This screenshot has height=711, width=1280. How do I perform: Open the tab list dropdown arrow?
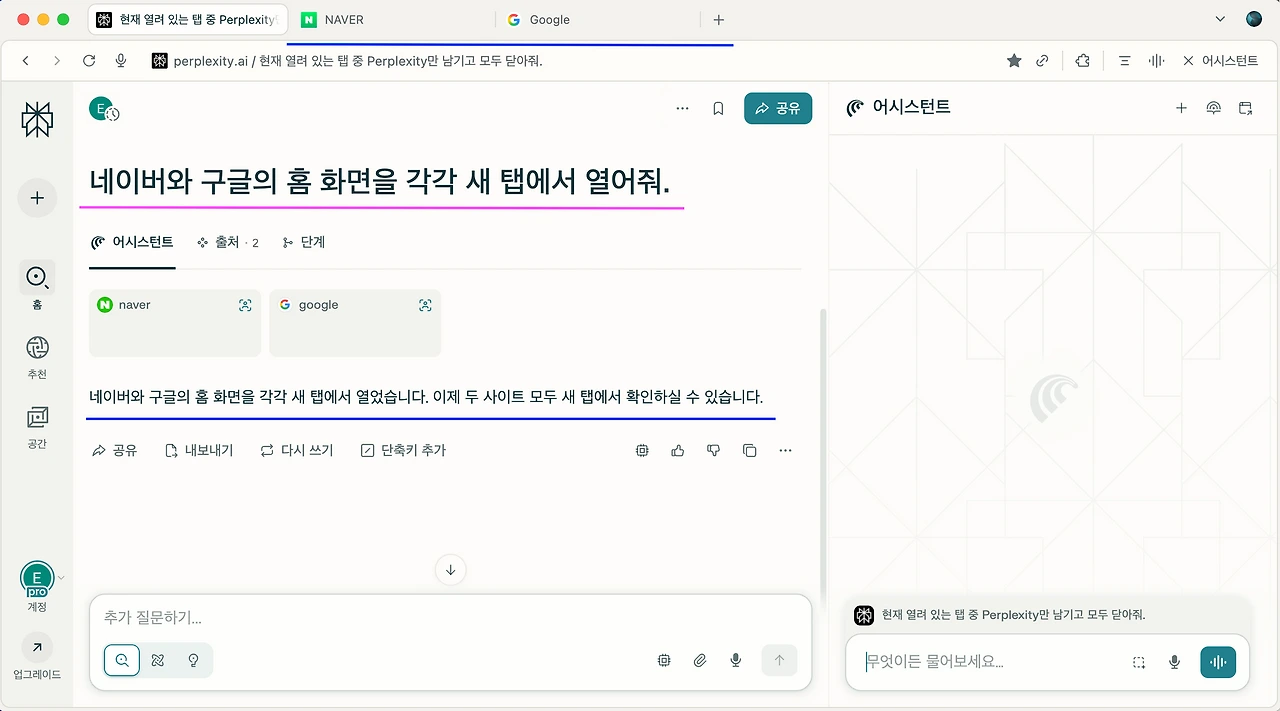[x=1220, y=19]
